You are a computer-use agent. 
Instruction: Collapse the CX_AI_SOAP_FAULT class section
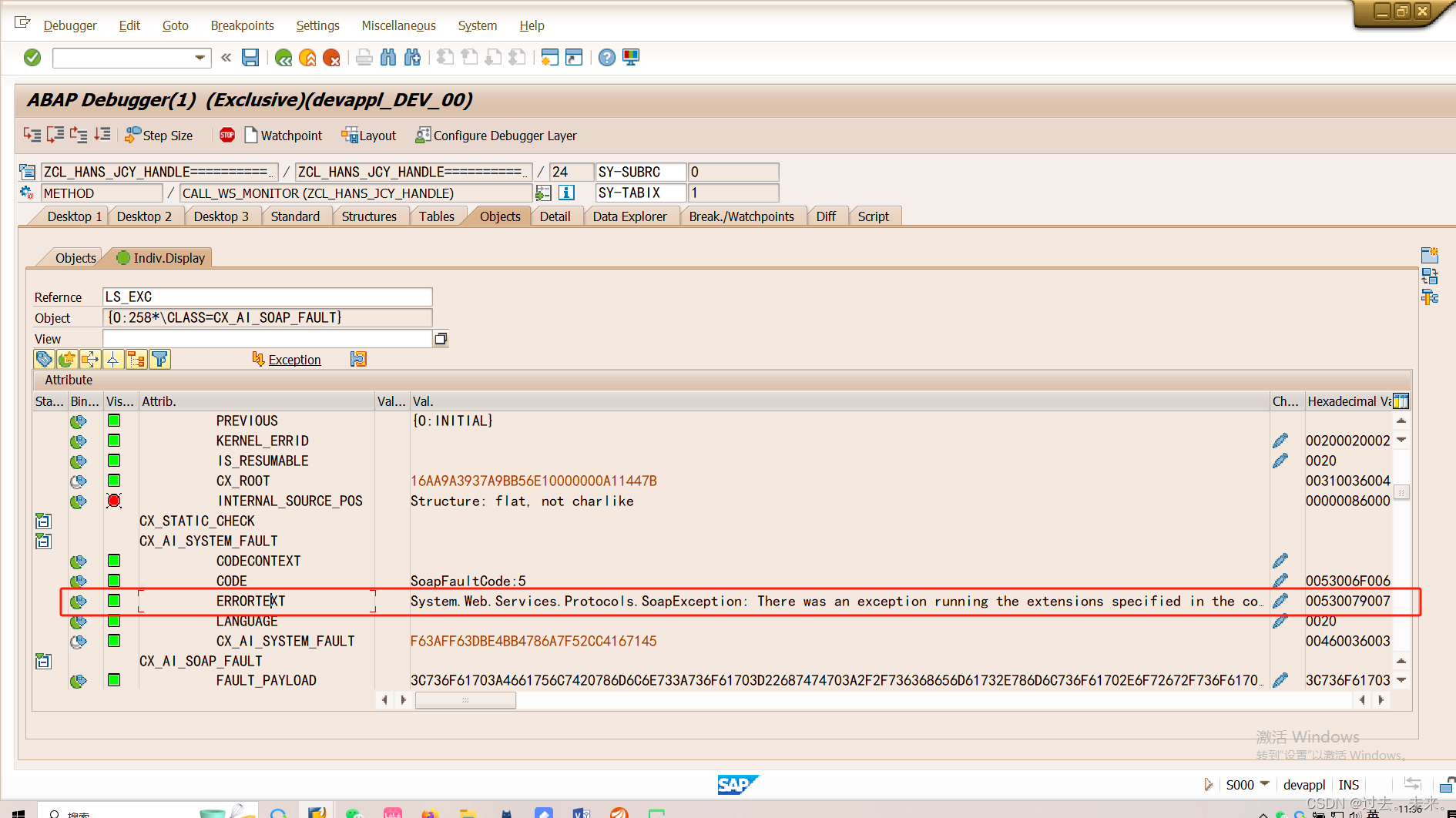pyautogui.click(x=43, y=661)
